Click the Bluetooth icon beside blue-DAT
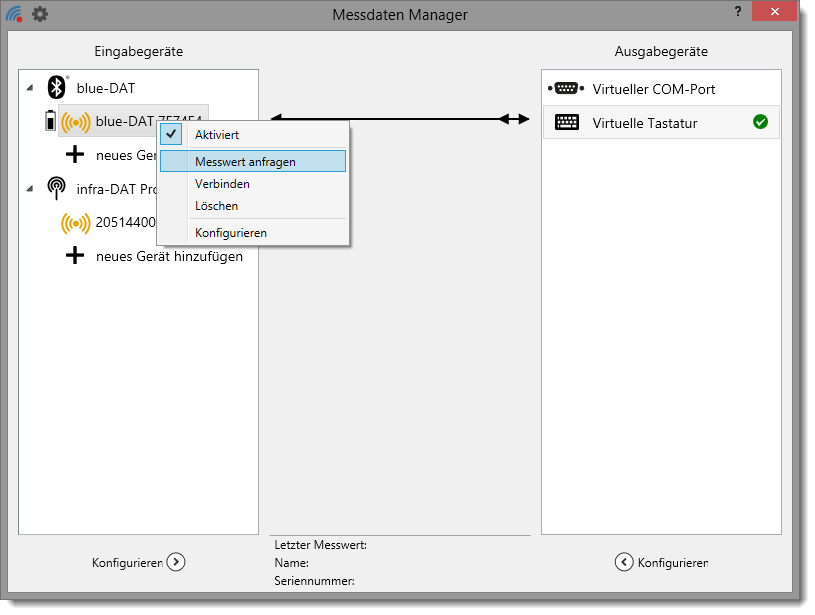This screenshot has height=615, width=815. [x=57, y=88]
